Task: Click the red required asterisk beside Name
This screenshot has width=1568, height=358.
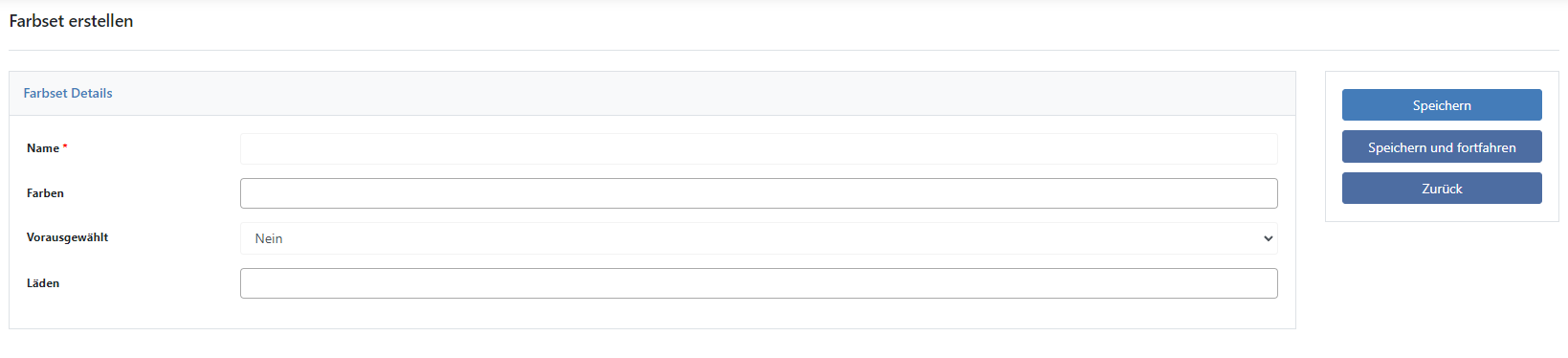Action: [x=65, y=146]
